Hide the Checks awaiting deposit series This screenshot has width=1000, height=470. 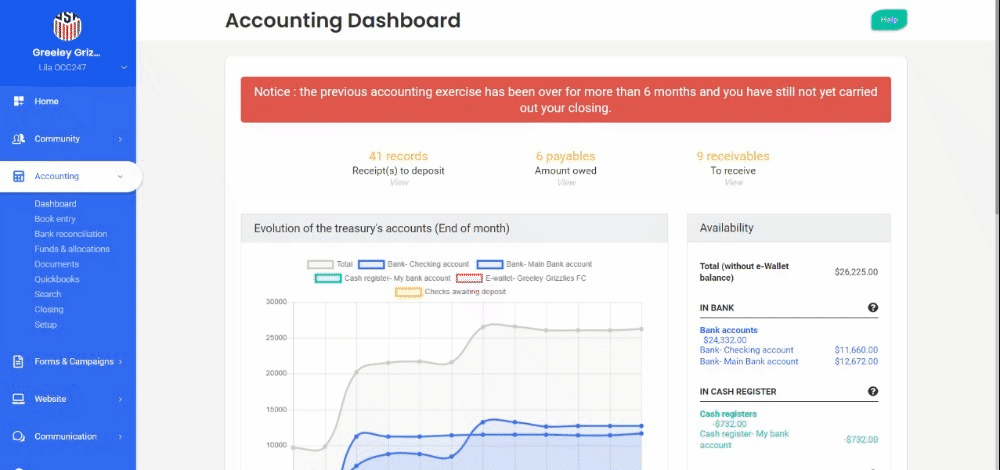point(408,292)
